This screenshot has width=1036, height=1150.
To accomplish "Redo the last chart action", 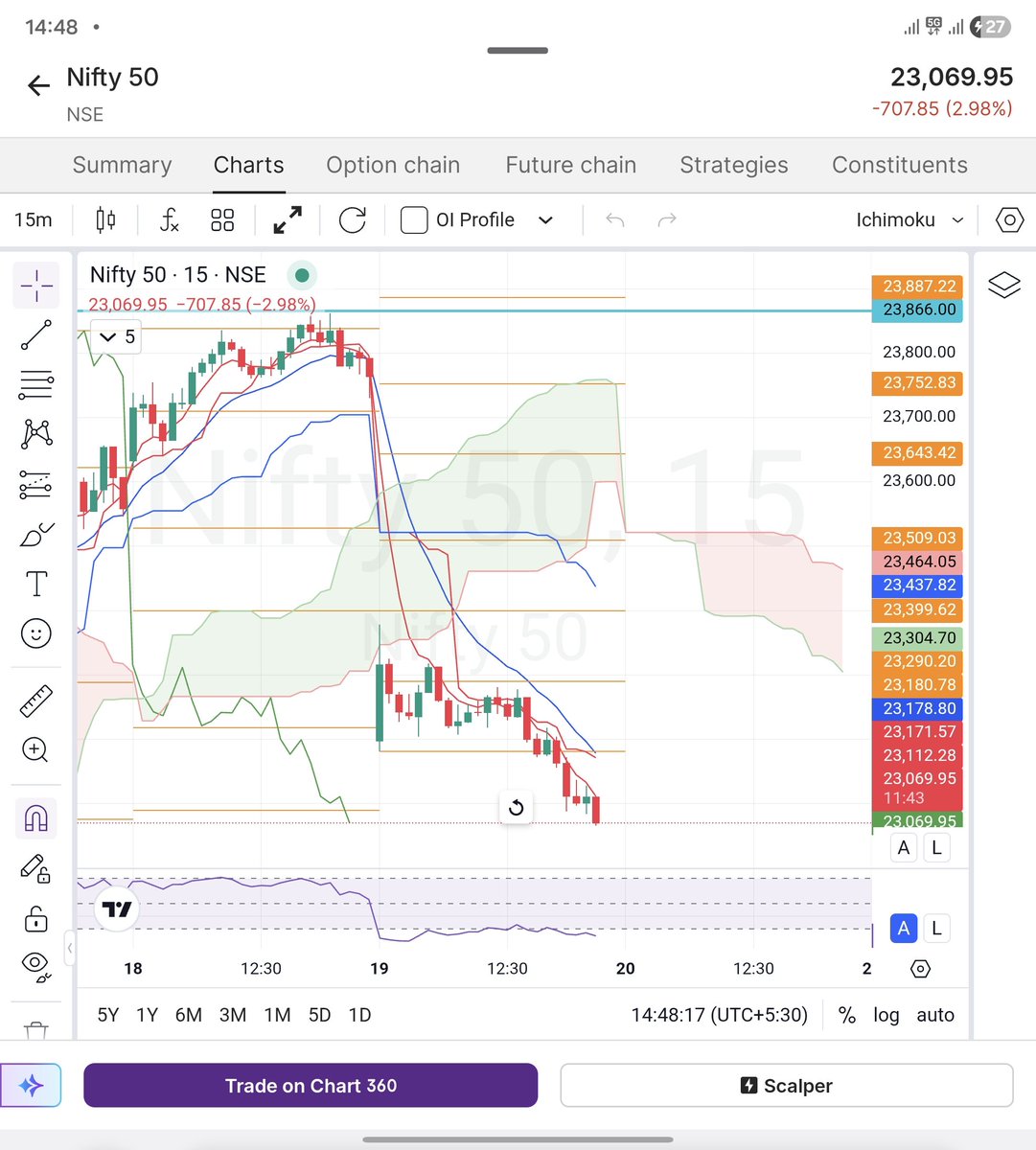I will (667, 220).
